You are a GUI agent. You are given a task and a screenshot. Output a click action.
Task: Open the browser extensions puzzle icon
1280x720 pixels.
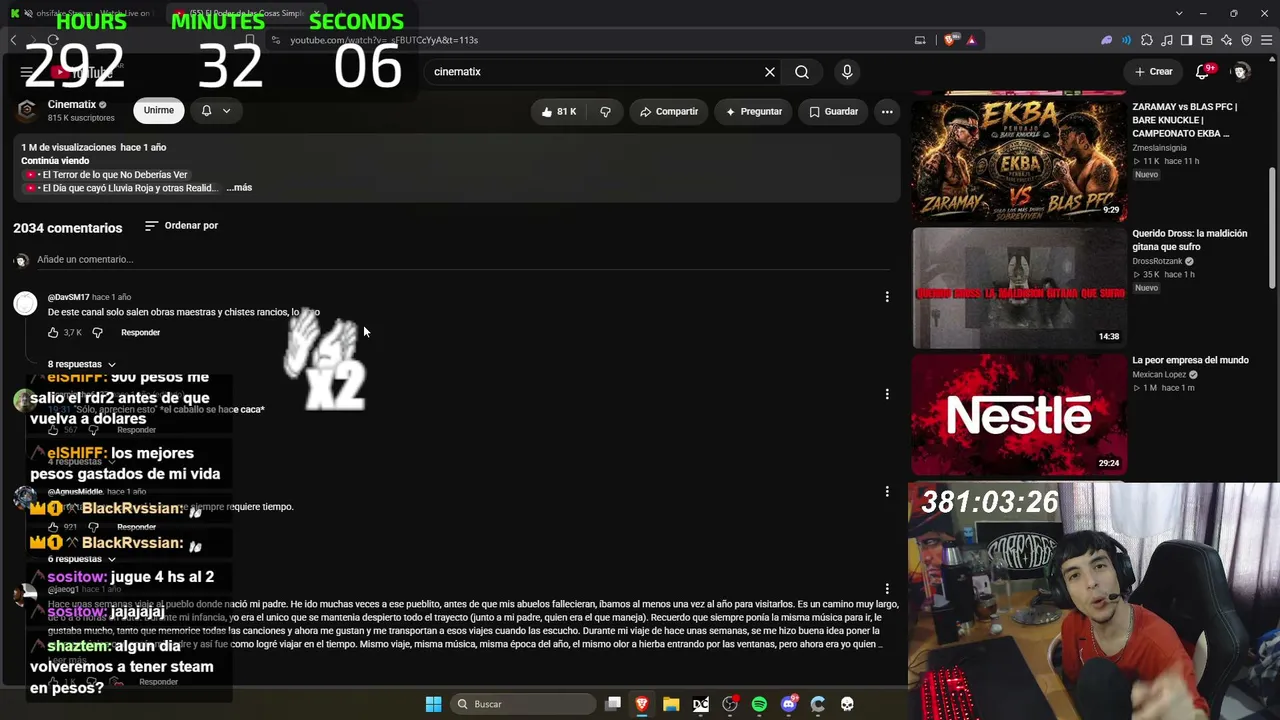(1146, 40)
